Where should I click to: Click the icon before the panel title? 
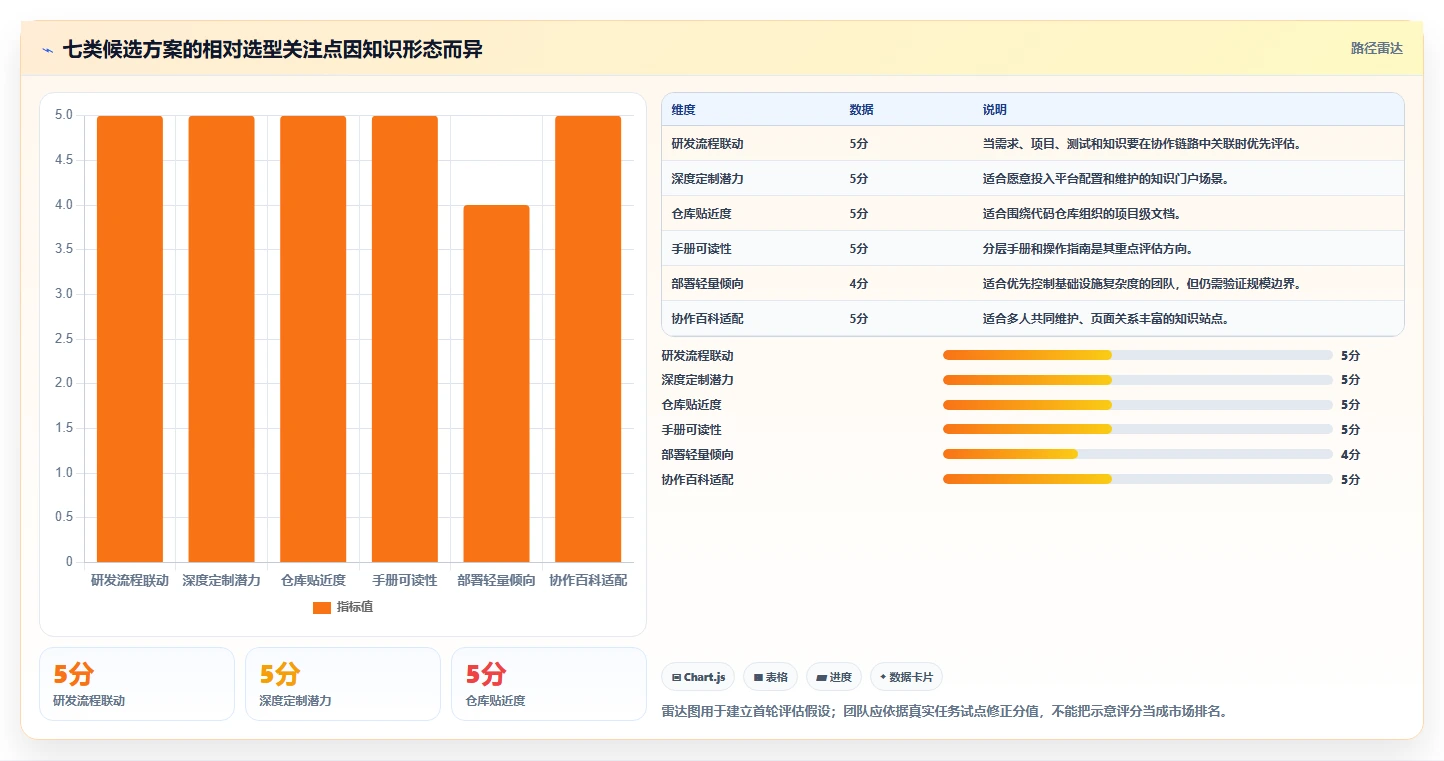click(x=48, y=49)
